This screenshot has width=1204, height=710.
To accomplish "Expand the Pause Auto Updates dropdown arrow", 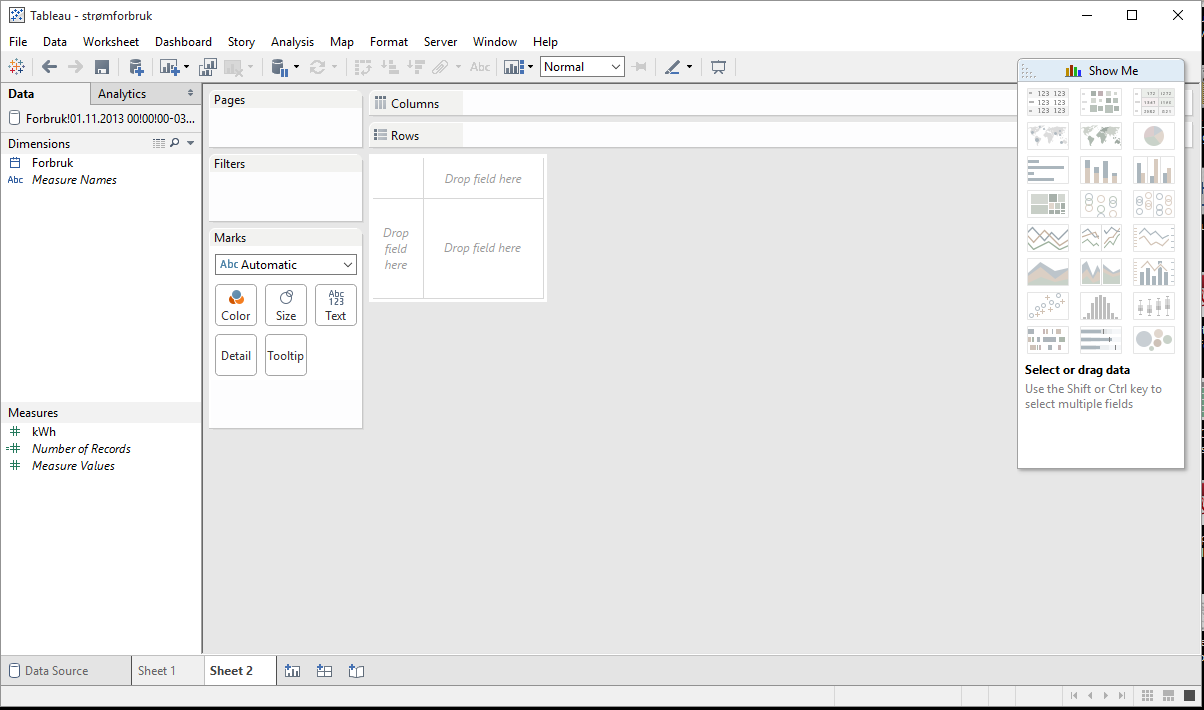I will [296, 68].
